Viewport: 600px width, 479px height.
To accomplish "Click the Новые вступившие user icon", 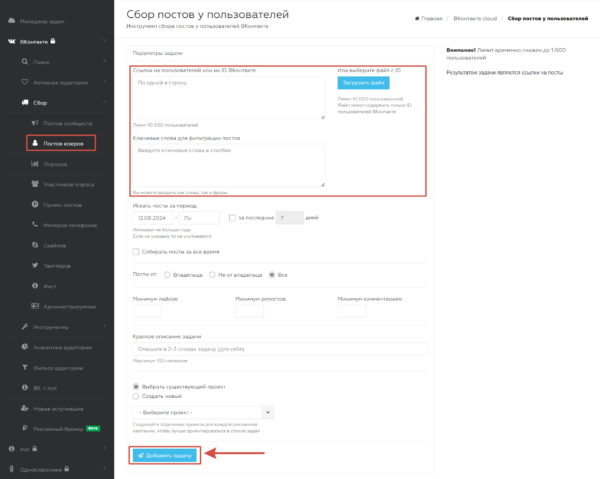I will tap(25, 408).
